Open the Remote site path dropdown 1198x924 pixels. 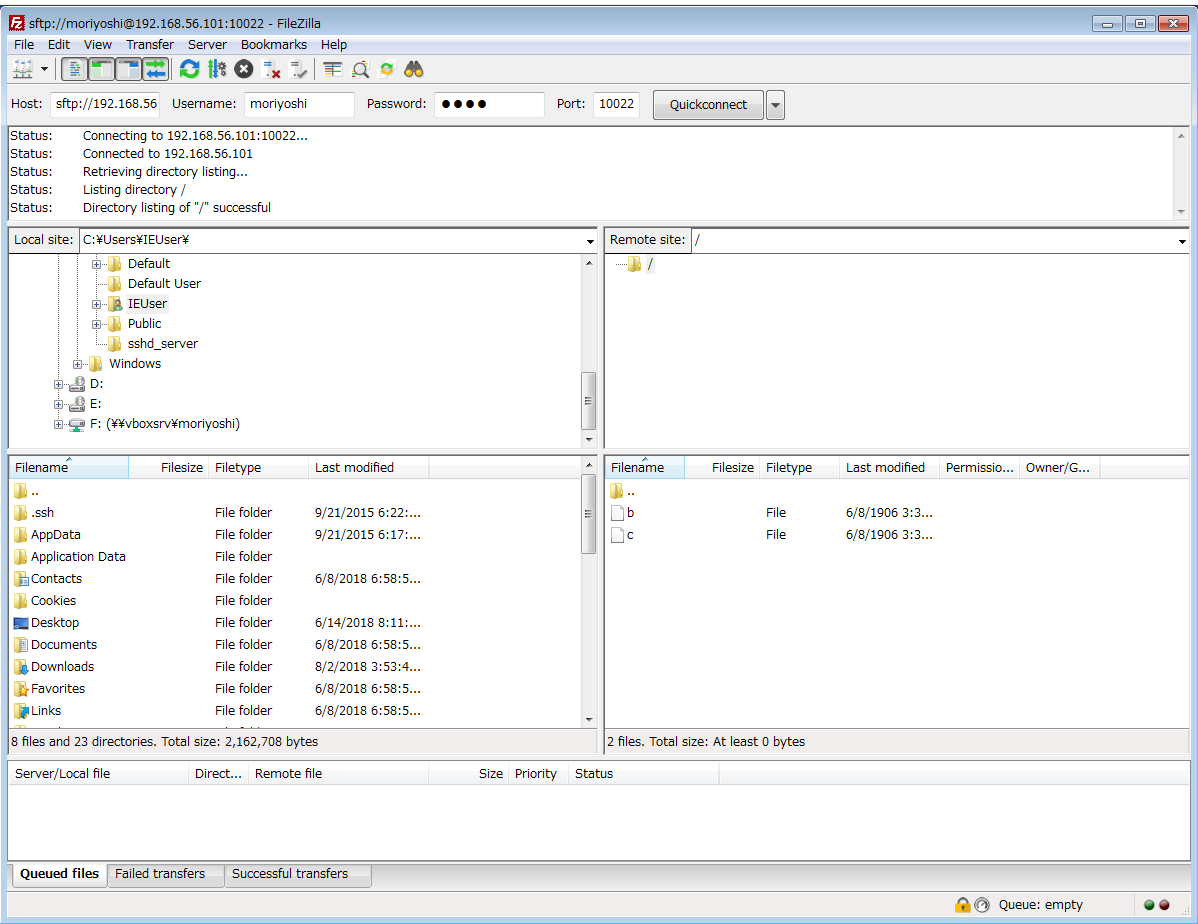pos(1182,241)
